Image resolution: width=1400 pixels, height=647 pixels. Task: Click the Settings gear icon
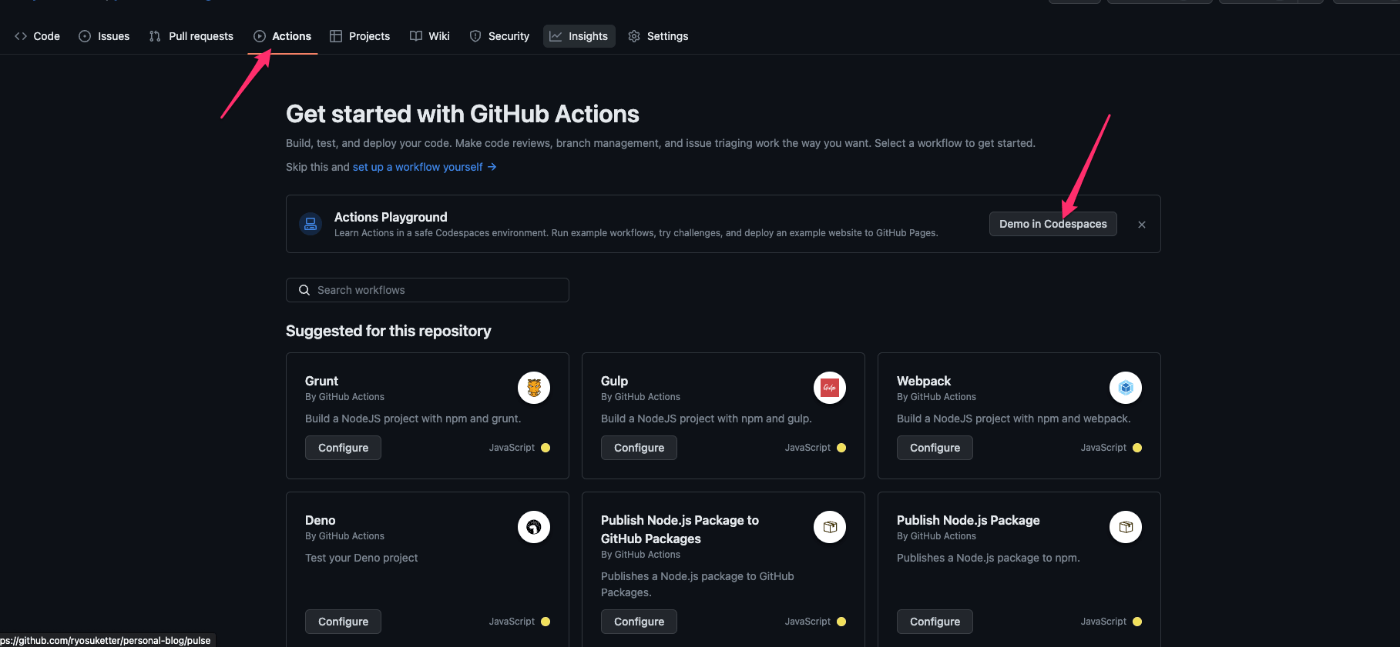click(634, 36)
